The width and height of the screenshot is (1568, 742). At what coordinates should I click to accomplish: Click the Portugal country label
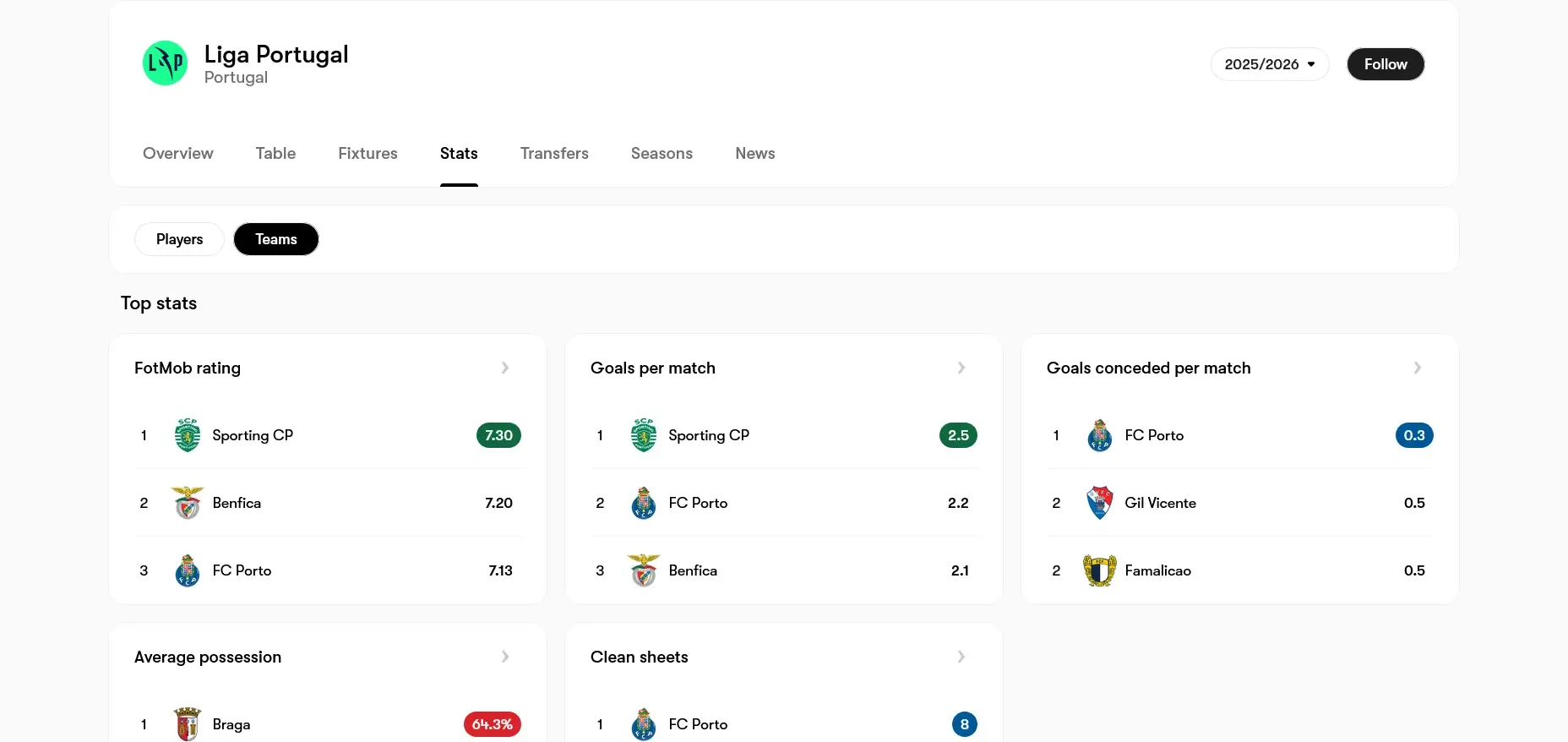[x=236, y=77]
